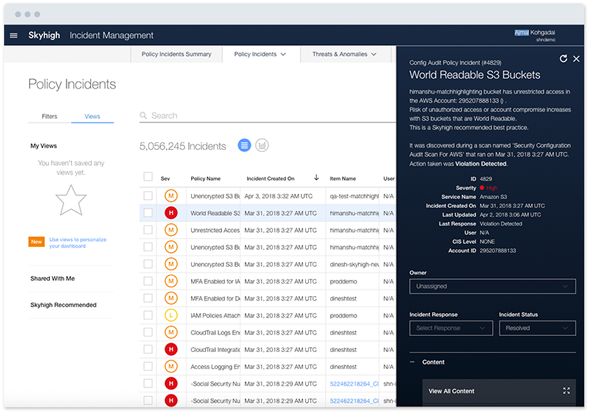
Task: Expand Skyhigh Recommended section
Action: coord(63,305)
